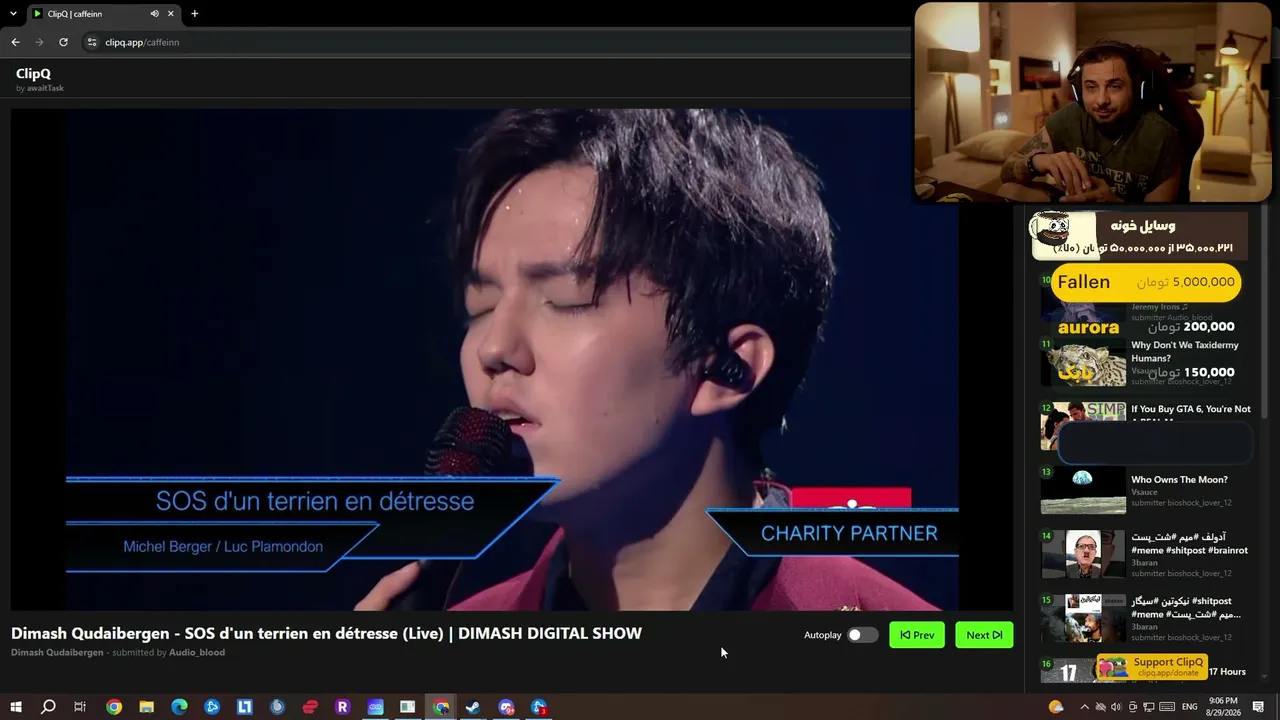
Task: Launch Google Chrome from the taskbar
Action: 114,707
